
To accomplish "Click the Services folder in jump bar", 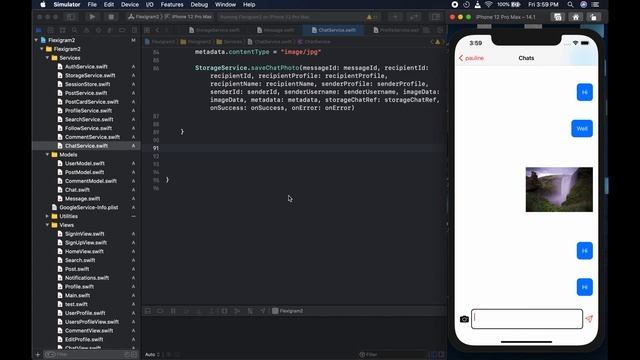I will pos(229,42).
